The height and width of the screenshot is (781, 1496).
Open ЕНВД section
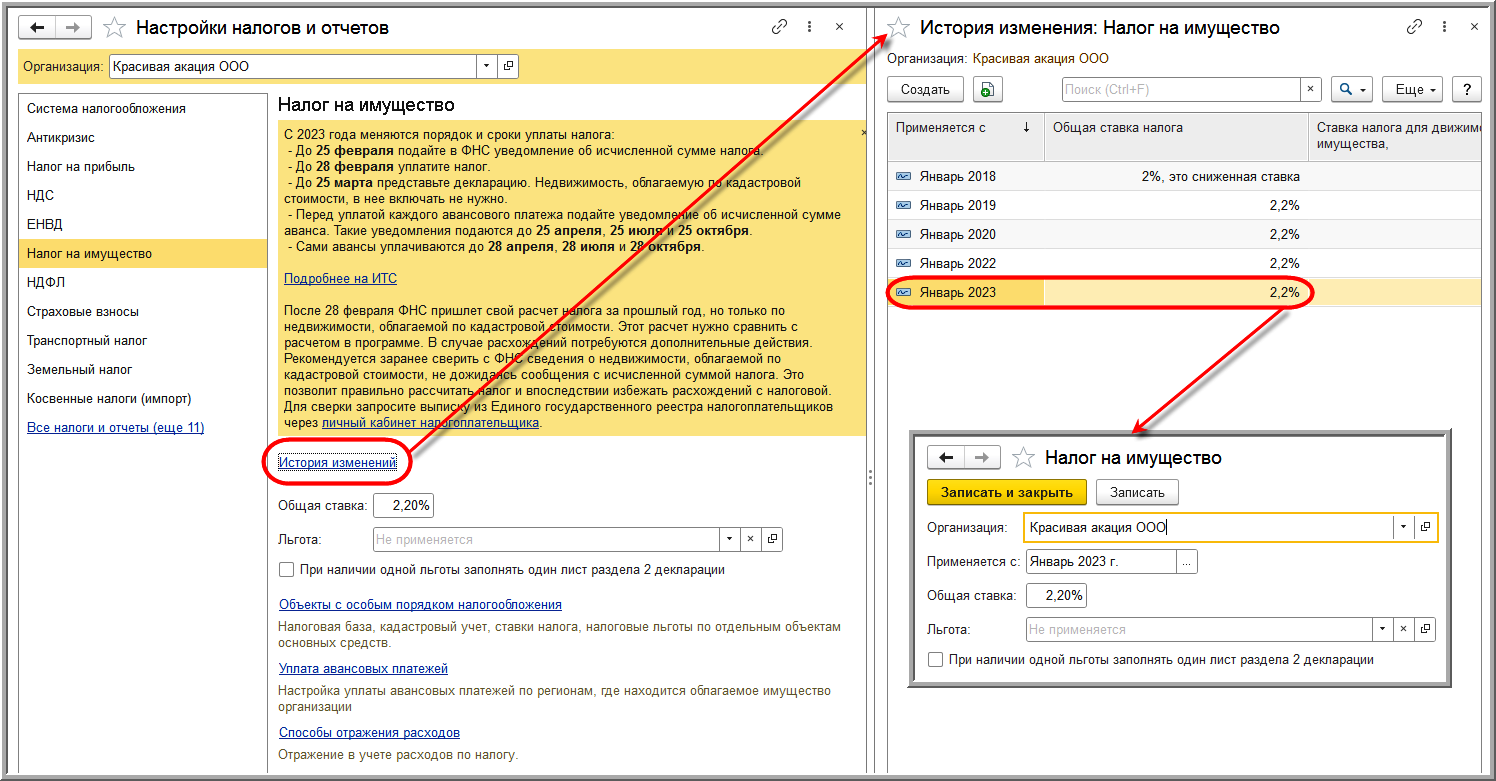point(143,224)
